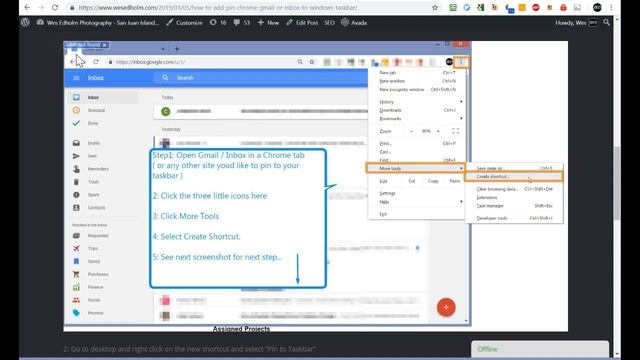The height and width of the screenshot is (360, 640).
Task: Open the green robot face extension
Action: click(x=453, y=7)
